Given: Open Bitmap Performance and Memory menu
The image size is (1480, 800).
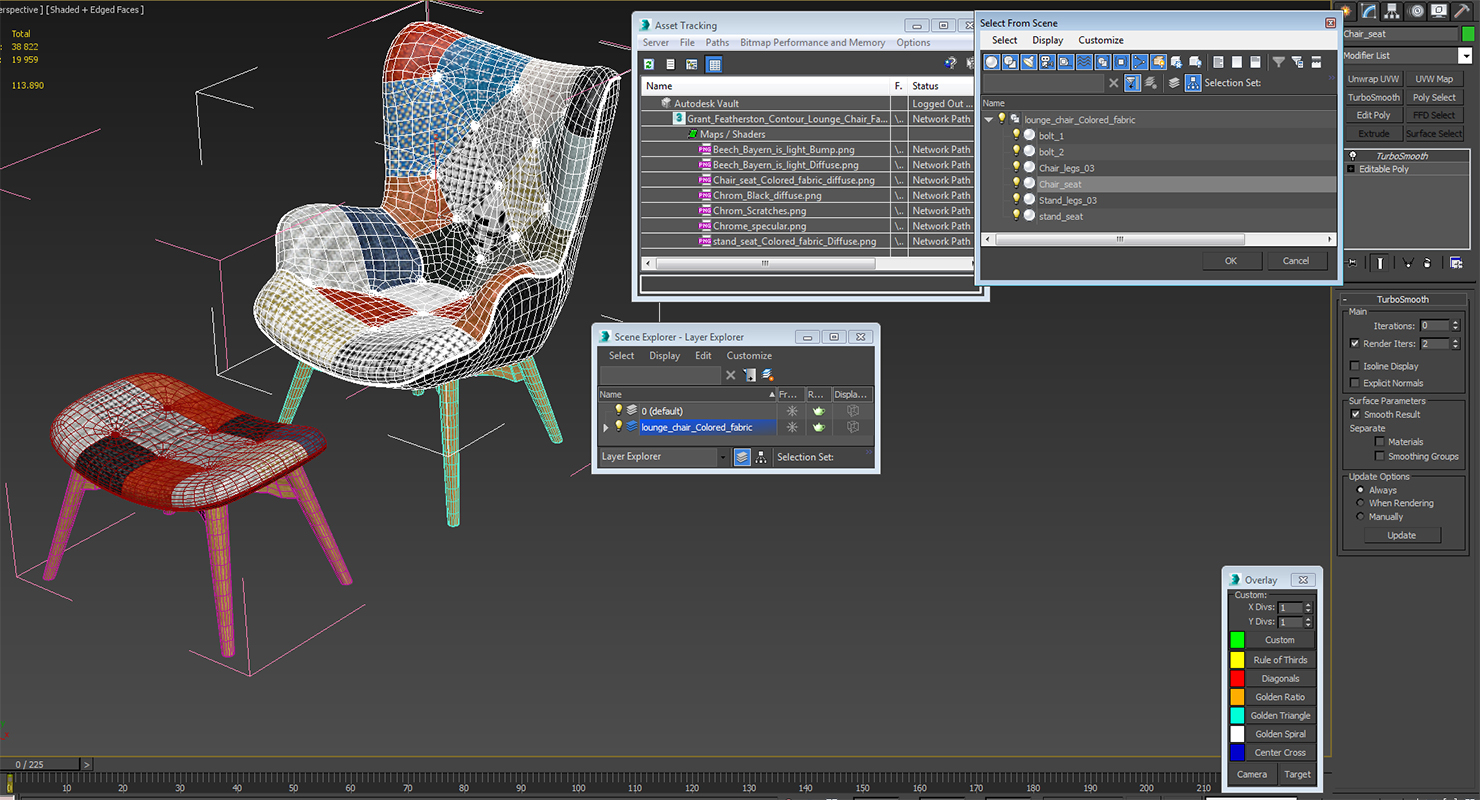Looking at the screenshot, I should (812, 43).
